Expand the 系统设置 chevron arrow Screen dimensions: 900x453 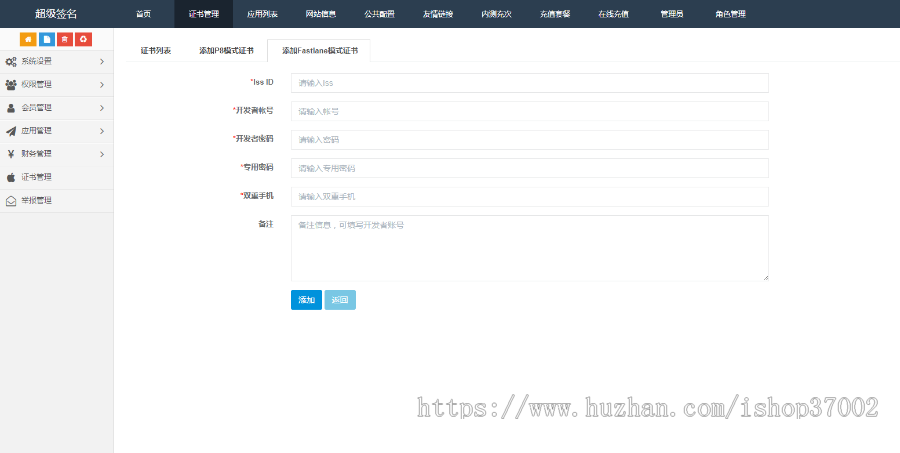102,61
